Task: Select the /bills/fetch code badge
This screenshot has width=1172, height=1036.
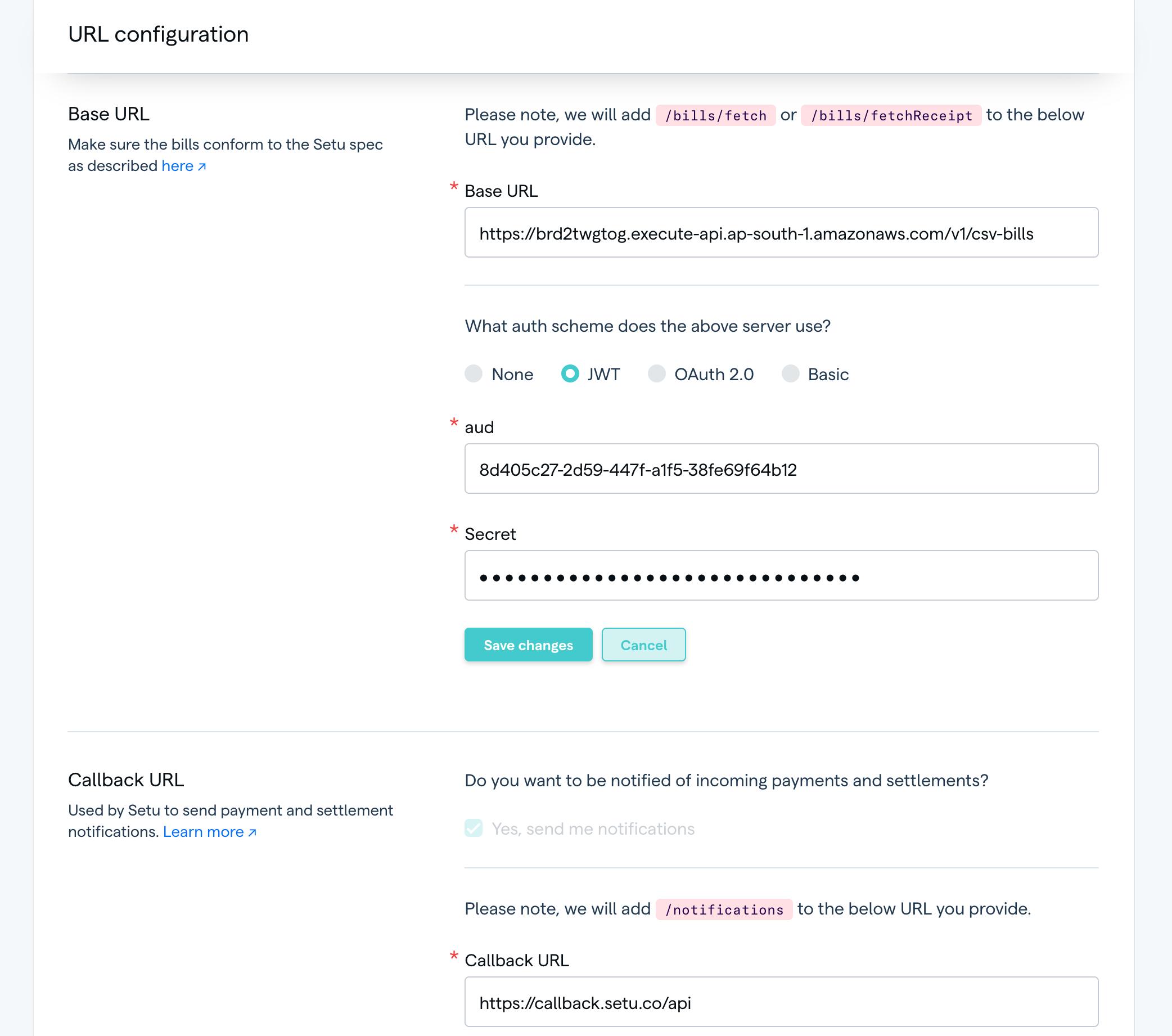Action: (x=714, y=115)
